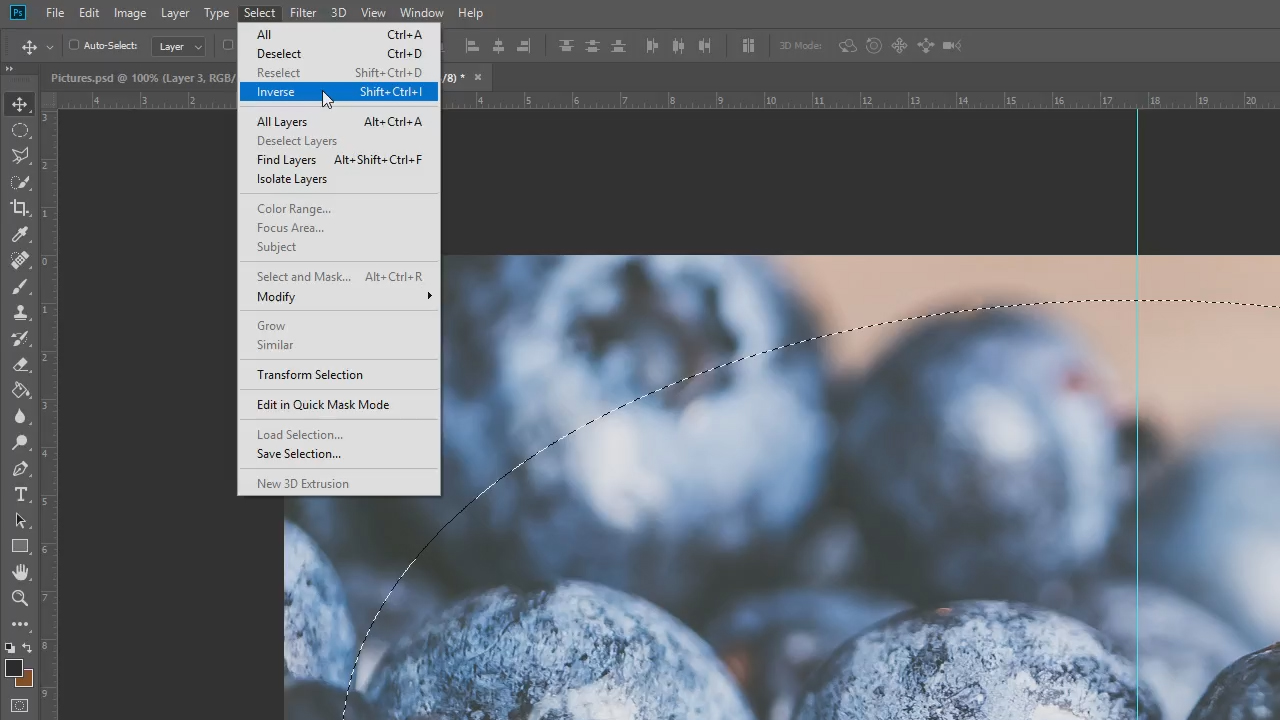The height and width of the screenshot is (720, 1280).
Task: Activate the Pen tool
Action: point(20,469)
